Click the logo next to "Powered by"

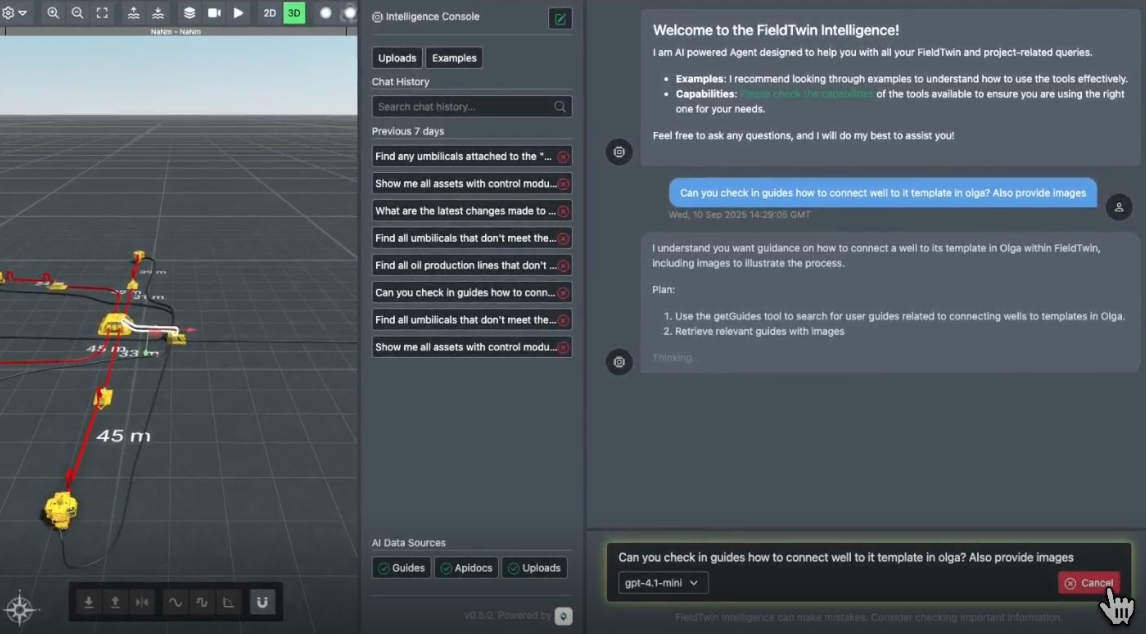tap(563, 616)
